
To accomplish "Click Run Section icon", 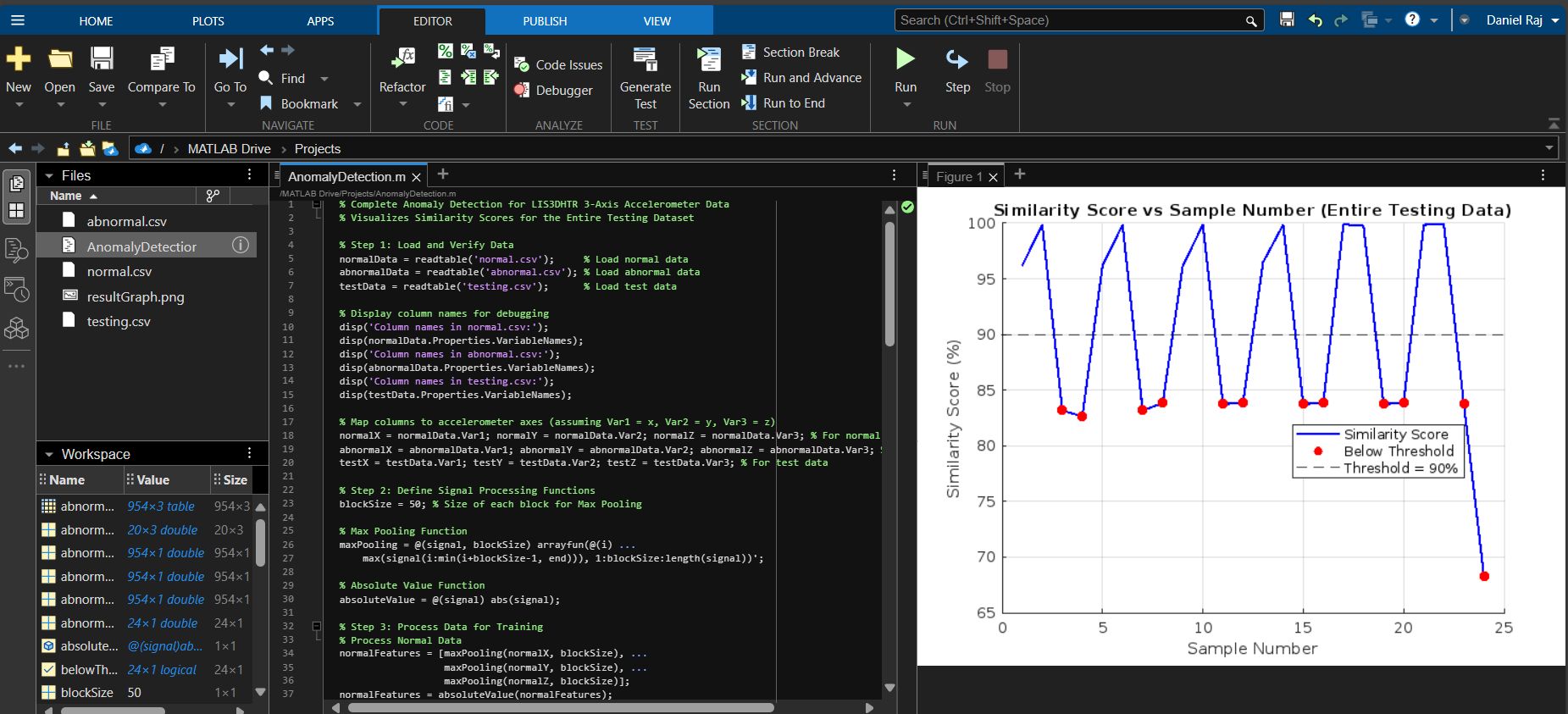I will point(709,58).
